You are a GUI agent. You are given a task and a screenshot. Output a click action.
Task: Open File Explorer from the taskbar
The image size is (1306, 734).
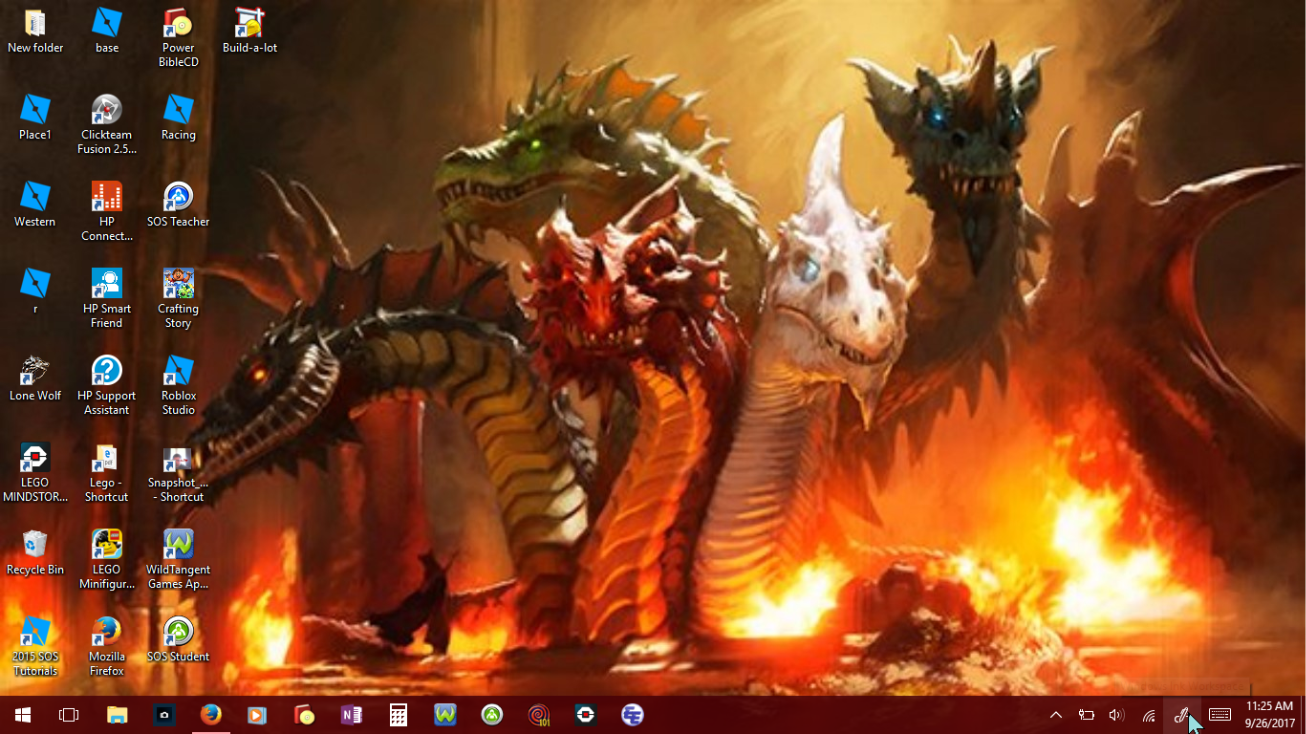click(117, 715)
